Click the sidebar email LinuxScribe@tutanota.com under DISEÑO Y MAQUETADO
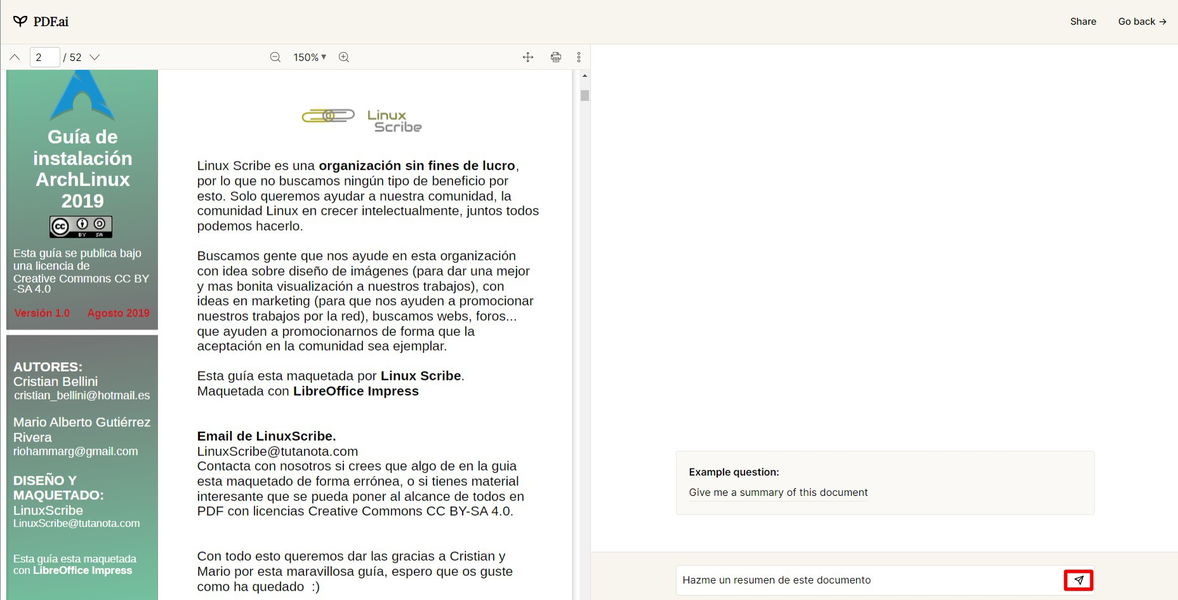 coord(77,523)
